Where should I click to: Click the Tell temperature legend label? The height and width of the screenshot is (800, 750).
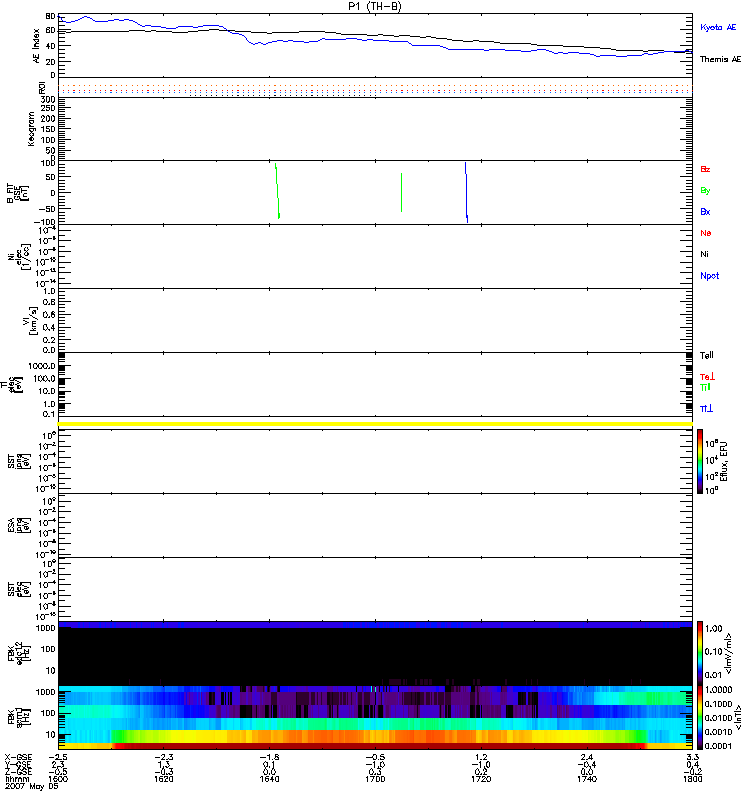point(707,355)
